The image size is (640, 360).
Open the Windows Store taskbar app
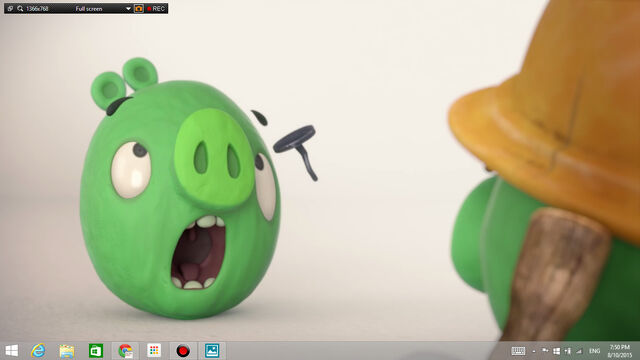tap(96, 351)
